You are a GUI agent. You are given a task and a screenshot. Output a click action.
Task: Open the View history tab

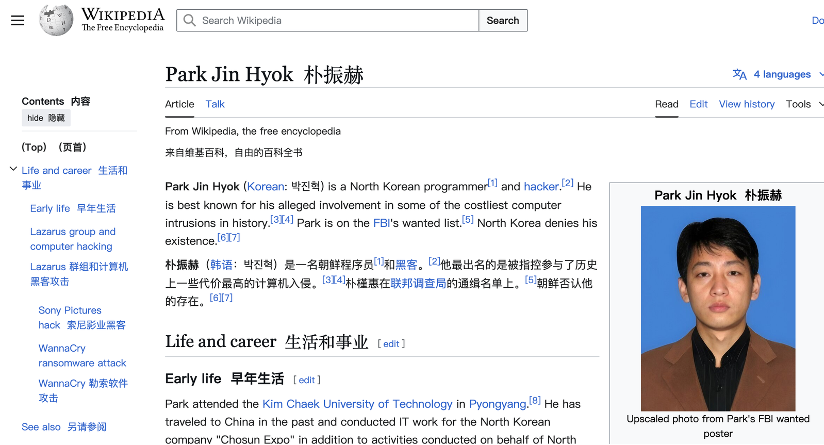747,104
